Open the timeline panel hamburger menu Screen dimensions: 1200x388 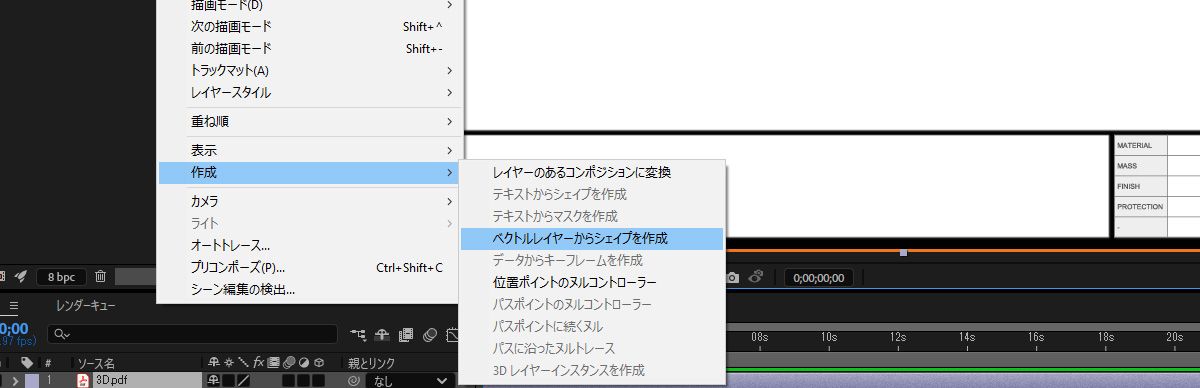pos(14,305)
